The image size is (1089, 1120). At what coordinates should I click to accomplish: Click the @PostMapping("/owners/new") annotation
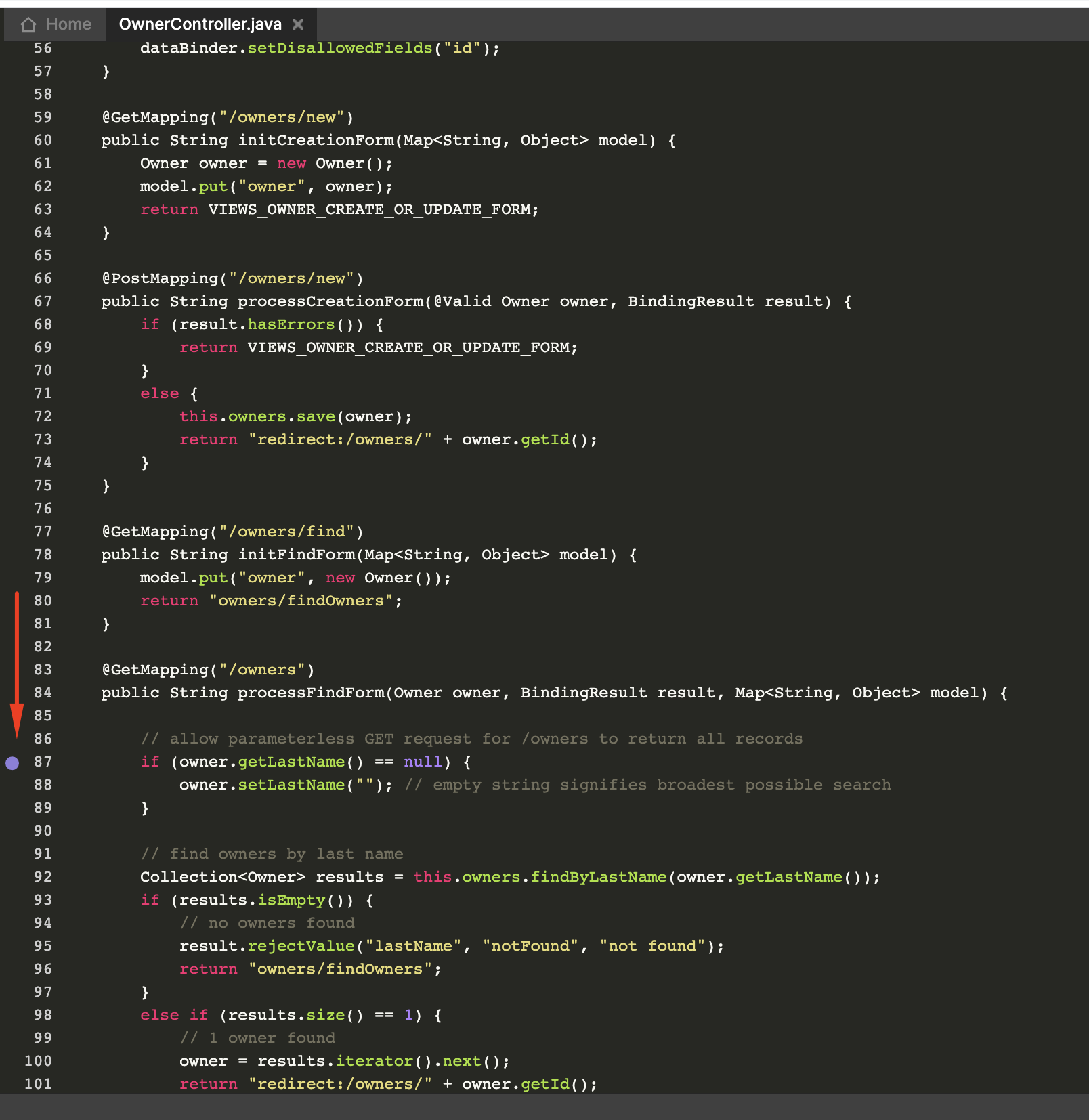(232, 278)
